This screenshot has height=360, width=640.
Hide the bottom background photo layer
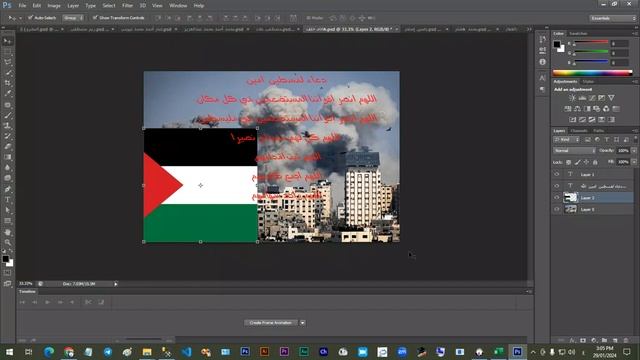point(557,209)
